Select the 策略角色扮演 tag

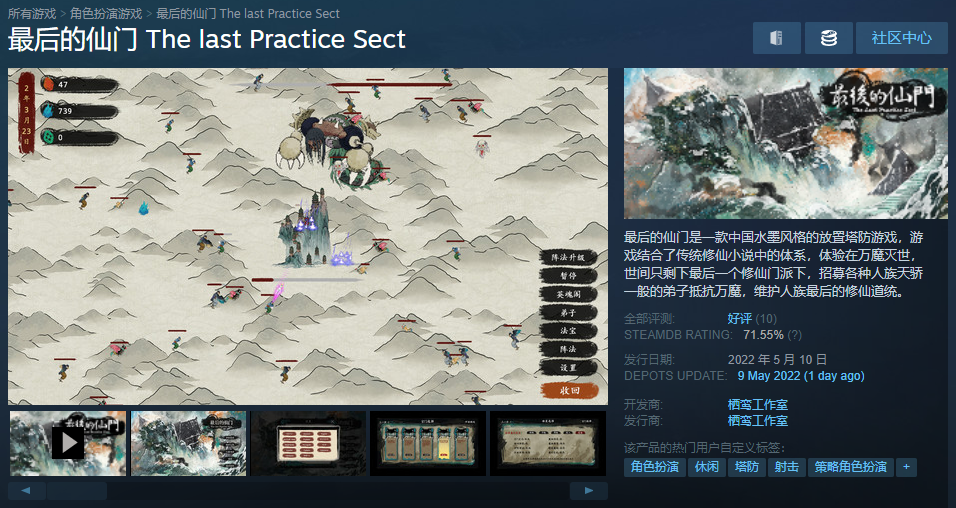pyautogui.click(x=851, y=467)
